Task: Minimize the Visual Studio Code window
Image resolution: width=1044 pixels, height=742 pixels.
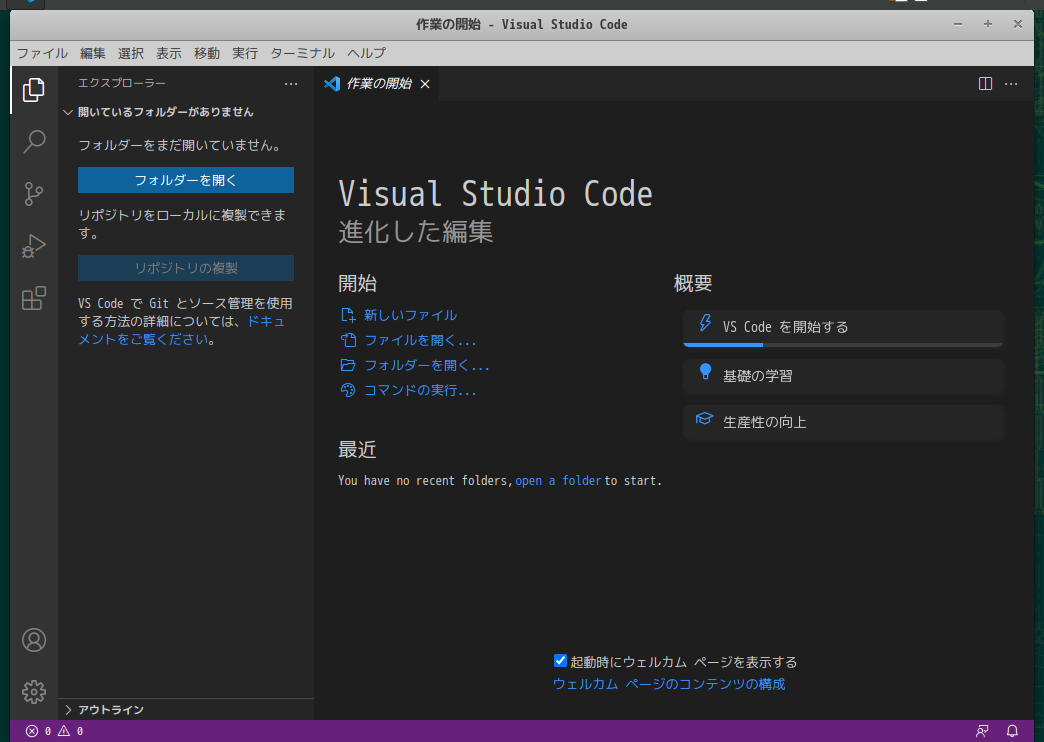Action: (958, 24)
